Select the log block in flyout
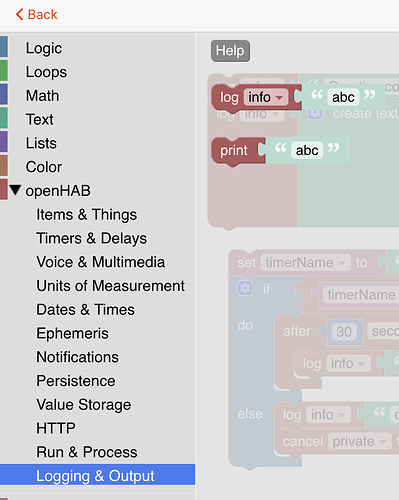Image resolution: width=399 pixels, height=500 pixels. pos(229,98)
